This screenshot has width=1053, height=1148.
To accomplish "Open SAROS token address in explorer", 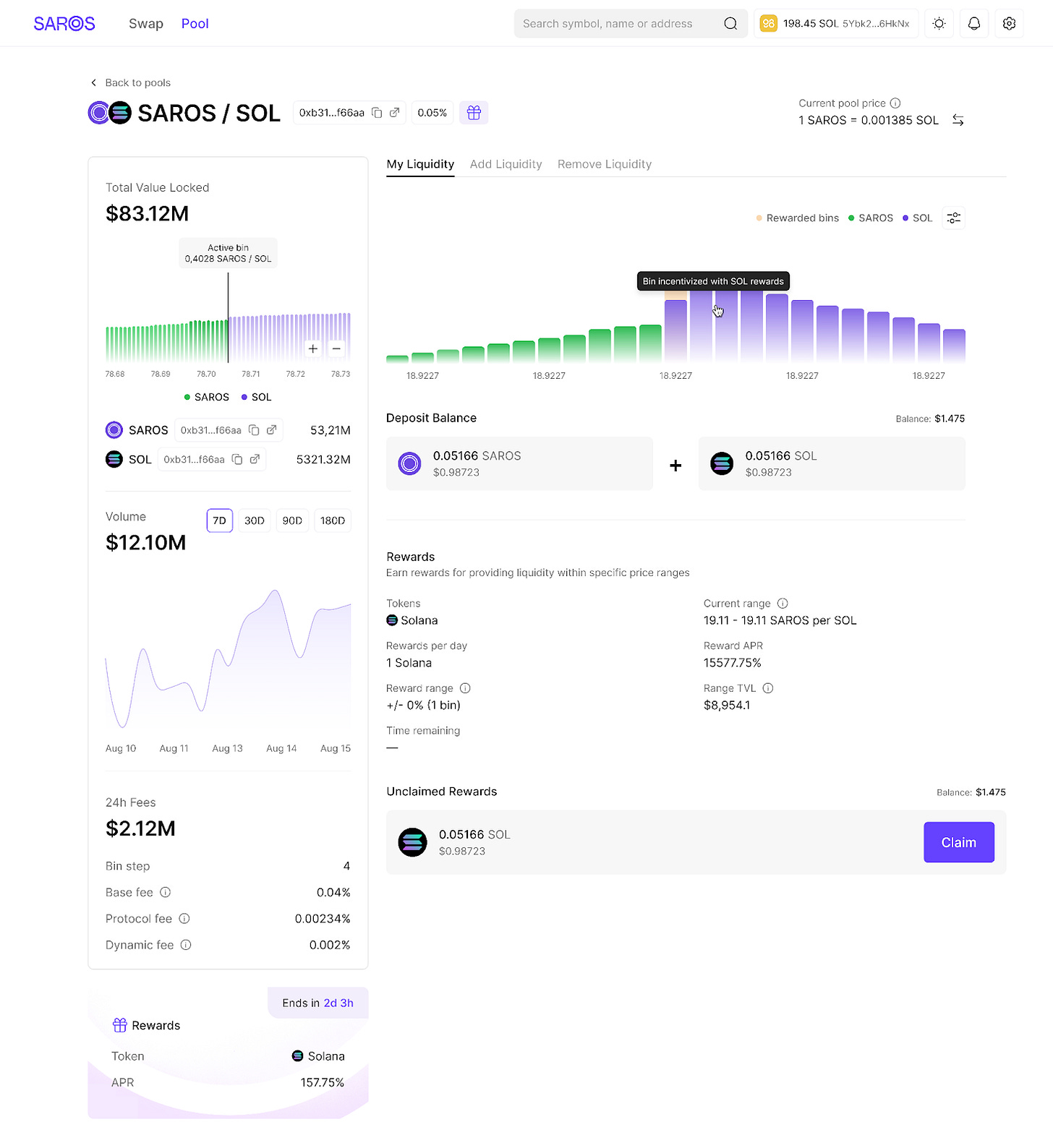I will (271, 430).
